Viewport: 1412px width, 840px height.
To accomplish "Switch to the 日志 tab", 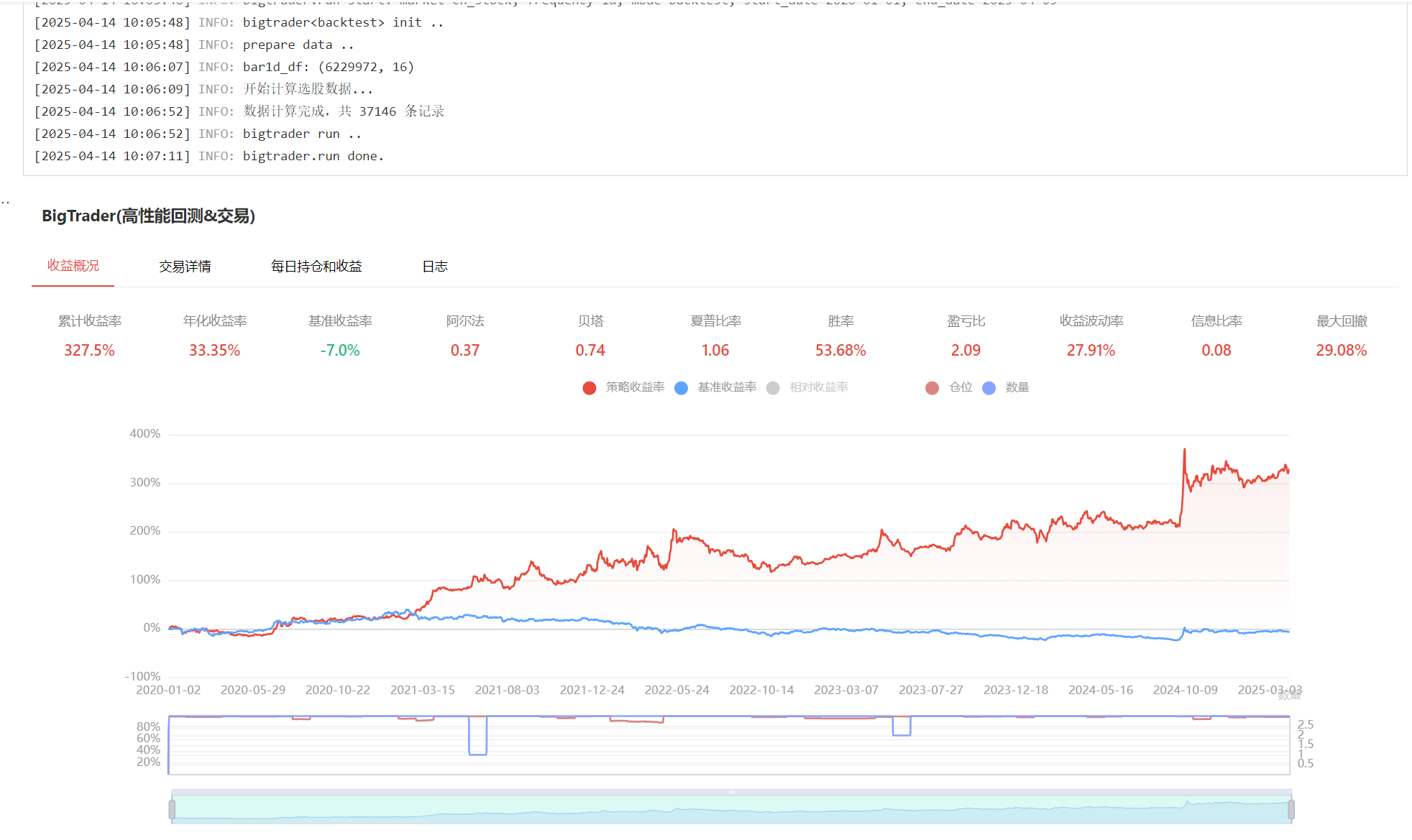I will [434, 267].
